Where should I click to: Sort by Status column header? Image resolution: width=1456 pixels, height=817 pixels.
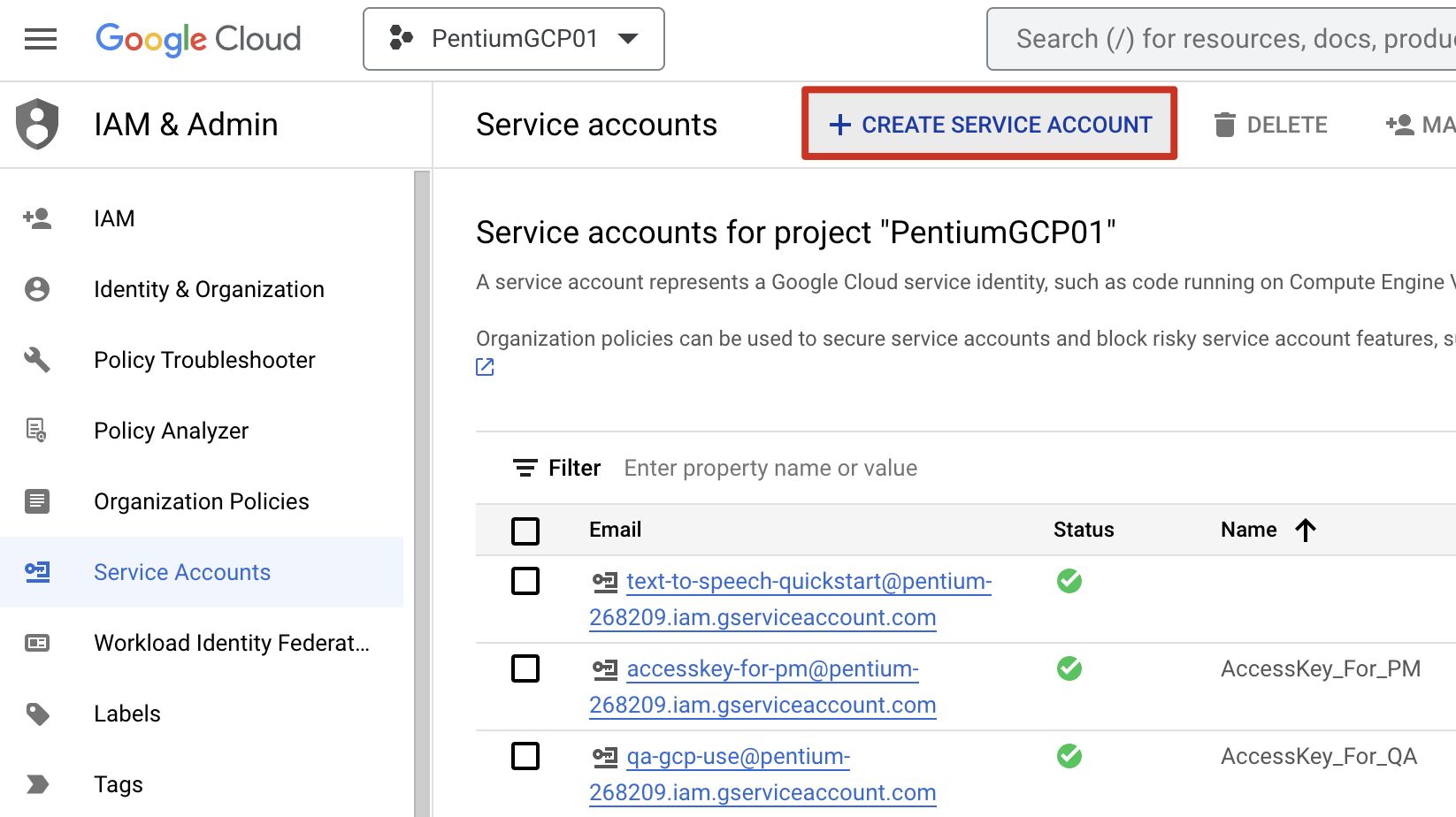[1084, 530]
